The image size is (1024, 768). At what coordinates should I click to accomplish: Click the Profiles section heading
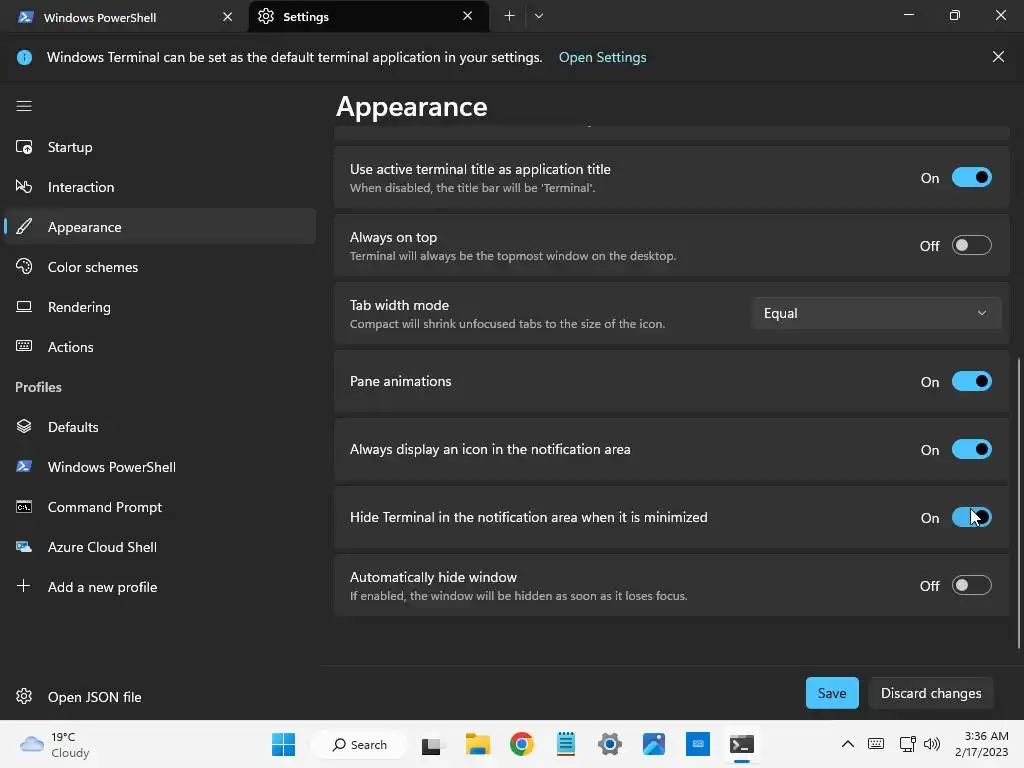[x=39, y=387]
